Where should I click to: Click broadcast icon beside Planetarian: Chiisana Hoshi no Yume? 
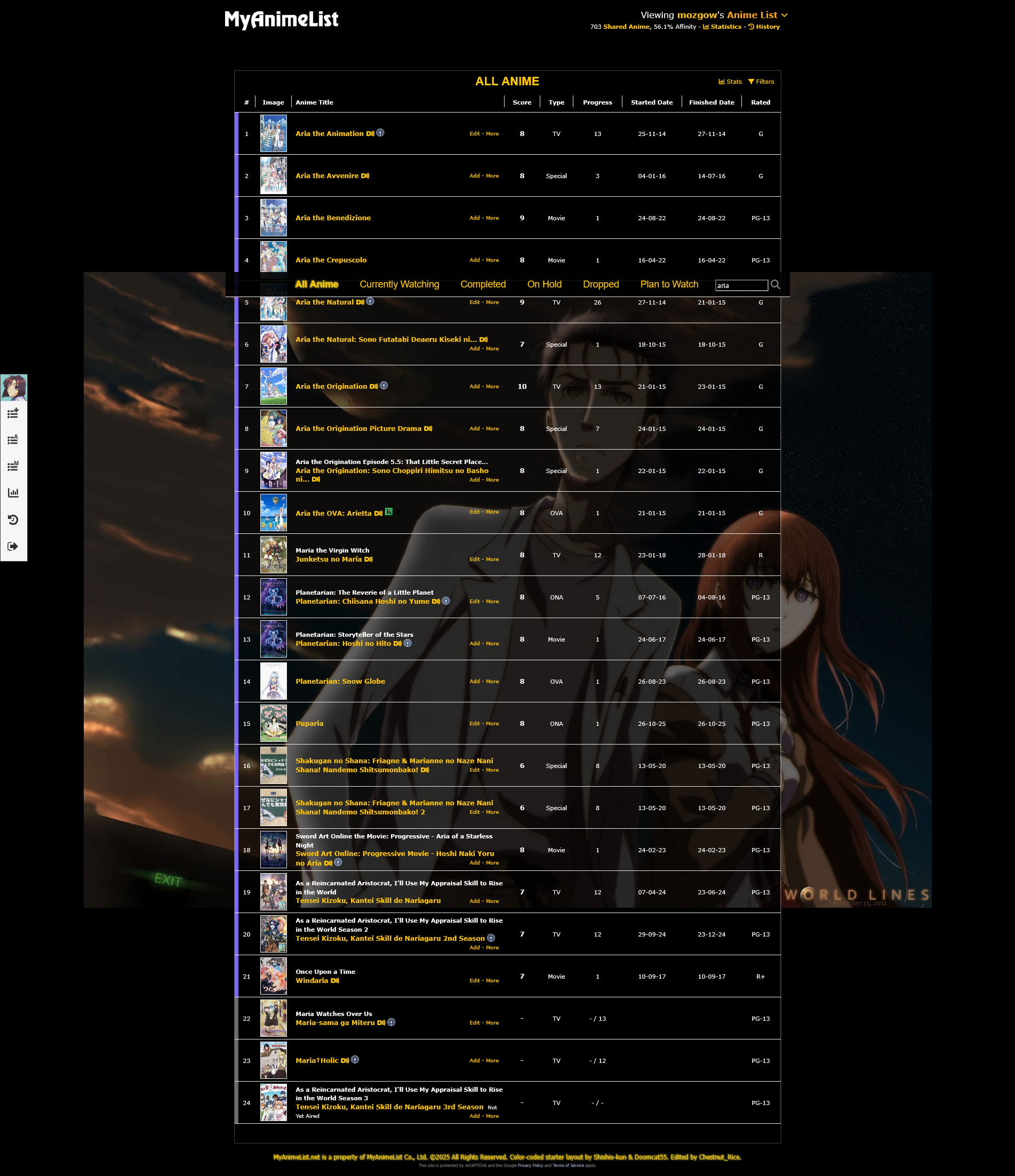[446, 601]
